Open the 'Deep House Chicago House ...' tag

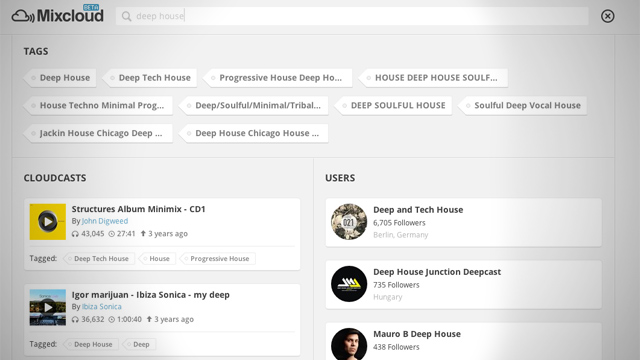tap(254, 133)
